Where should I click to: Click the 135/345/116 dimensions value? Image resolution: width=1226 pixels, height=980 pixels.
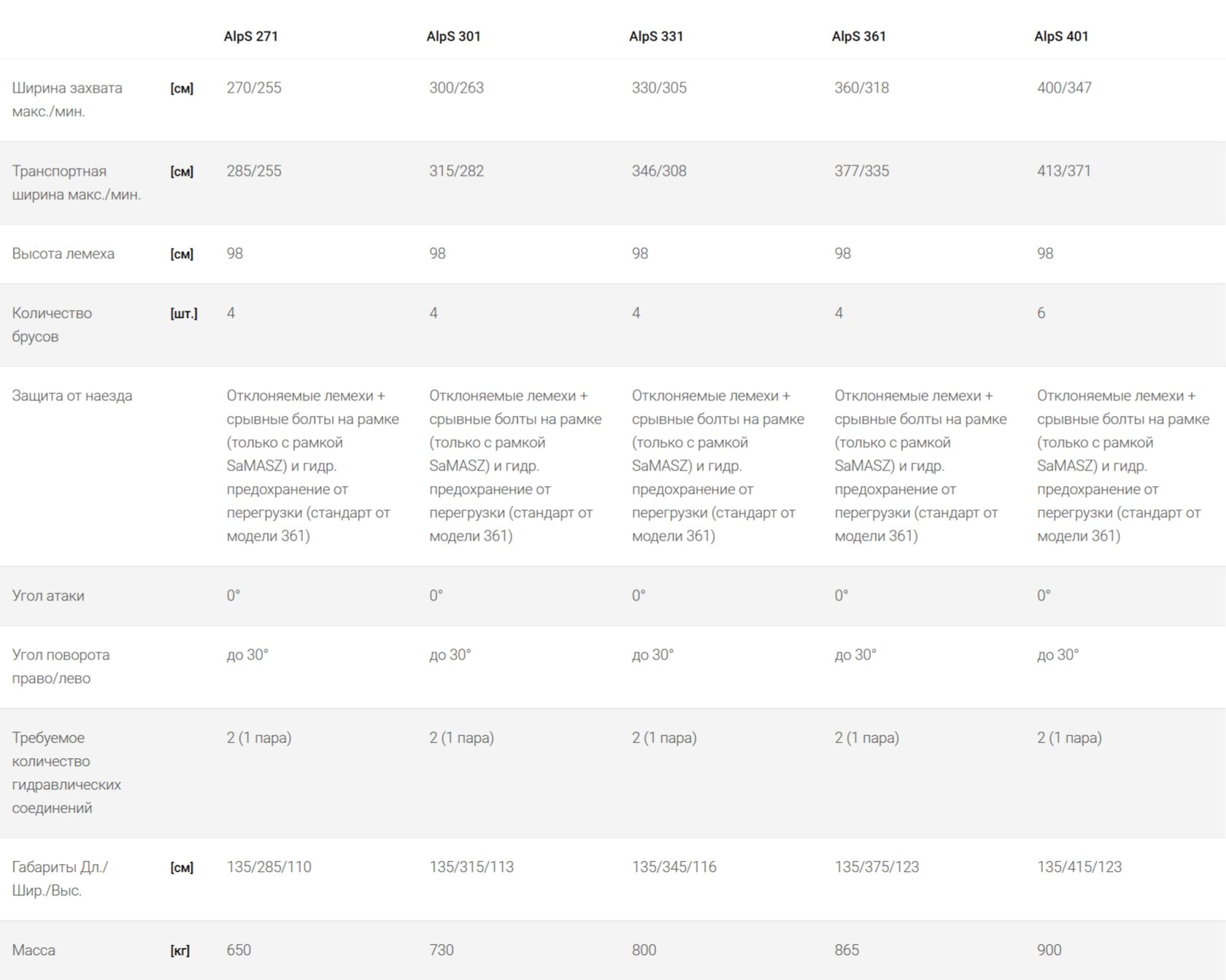pyautogui.click(x=674, y=867)
